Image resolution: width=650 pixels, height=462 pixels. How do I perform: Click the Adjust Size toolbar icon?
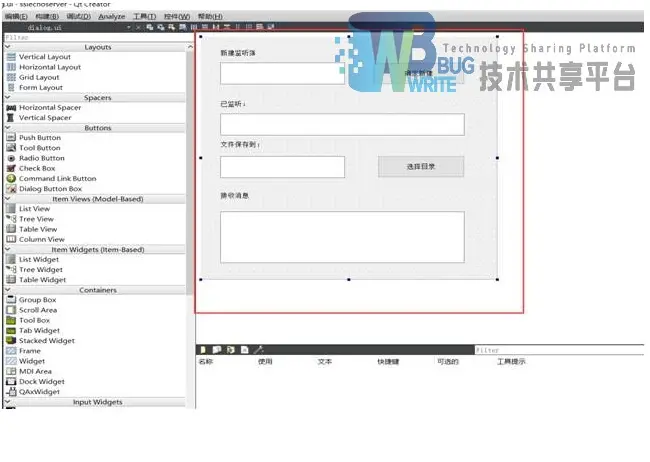click(x=270, y=27)
